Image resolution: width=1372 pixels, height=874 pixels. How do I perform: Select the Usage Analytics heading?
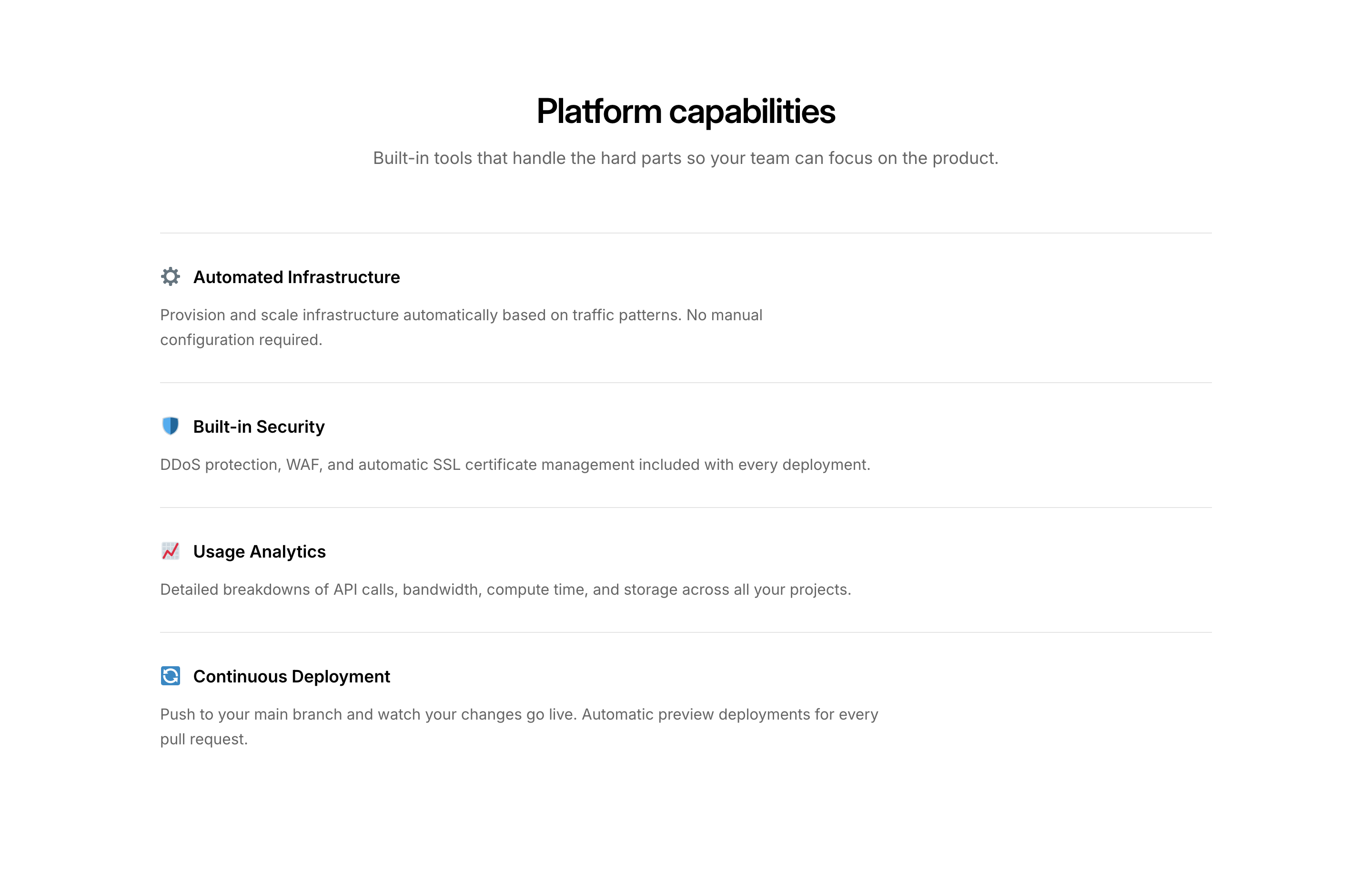coord(259,551)
